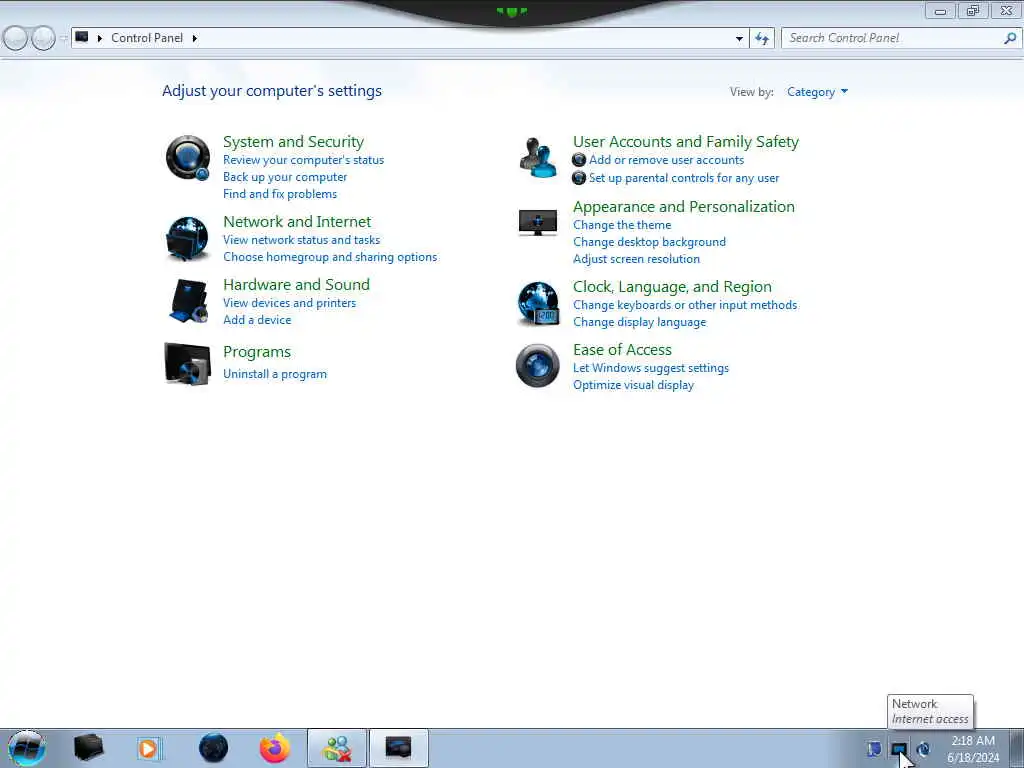The width and height of the screenshot is (1024, 768).
Task: Select the Control Panel taskbar button
Action: [398, 748]
